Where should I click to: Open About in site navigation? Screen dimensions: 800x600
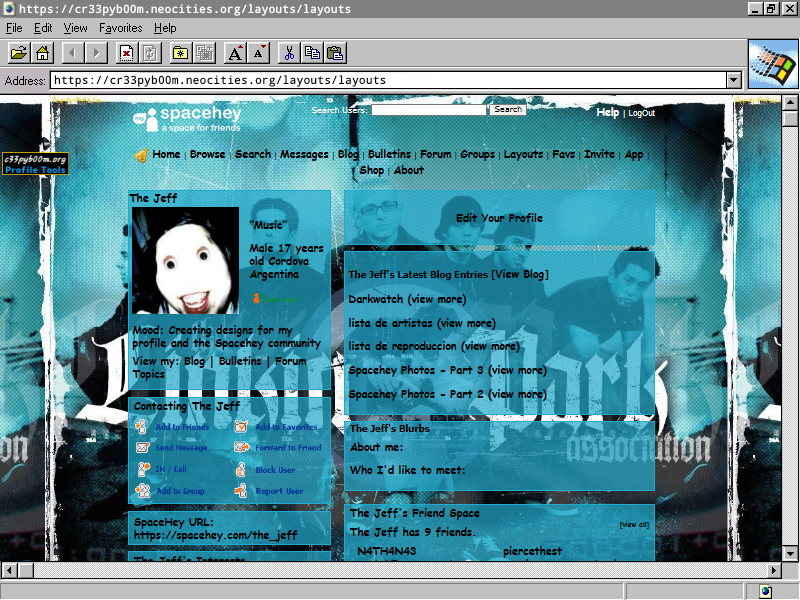[409, 170]
